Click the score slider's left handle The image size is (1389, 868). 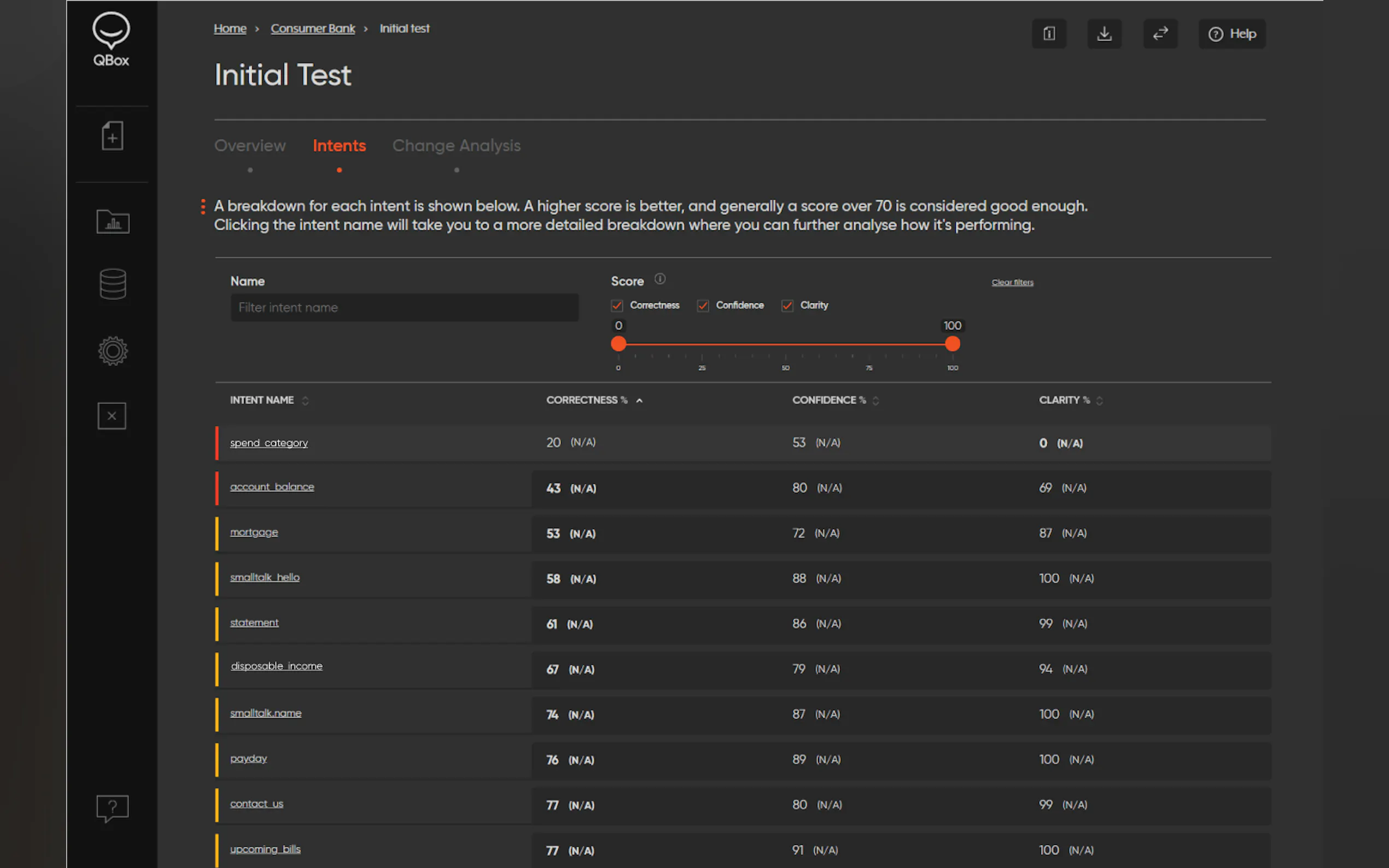[618, 344]
